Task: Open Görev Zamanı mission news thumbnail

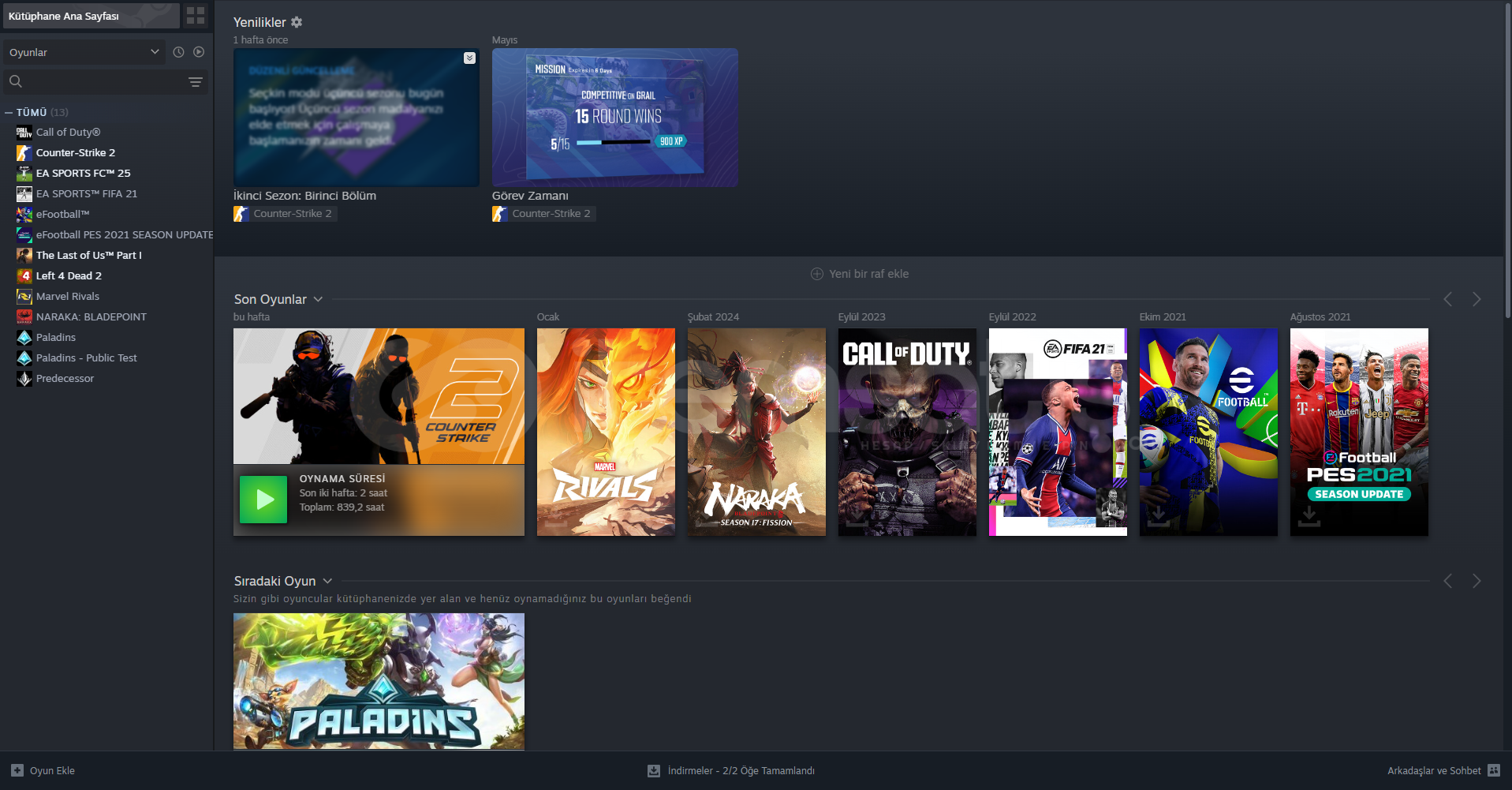Action: coord(614,118)
